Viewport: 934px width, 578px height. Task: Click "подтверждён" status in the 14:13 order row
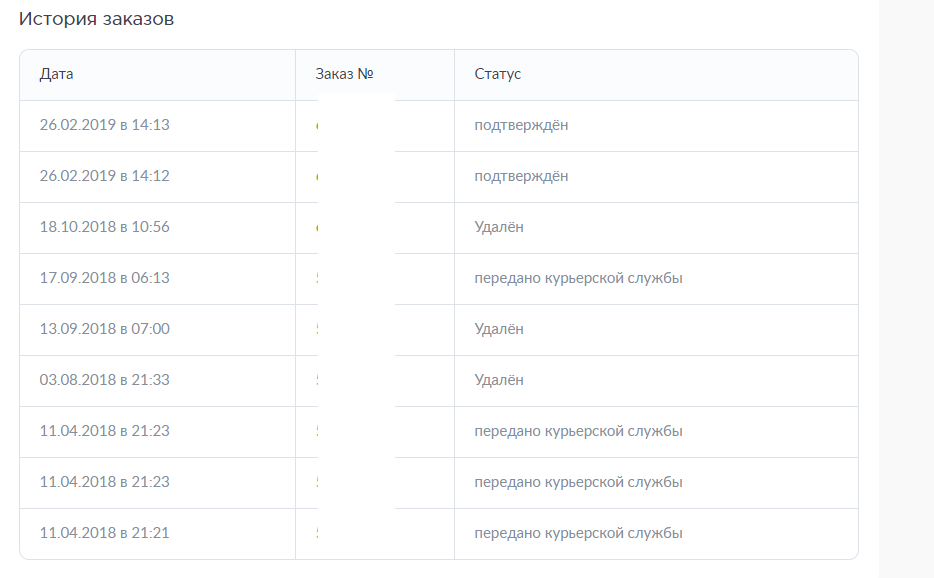521,125
